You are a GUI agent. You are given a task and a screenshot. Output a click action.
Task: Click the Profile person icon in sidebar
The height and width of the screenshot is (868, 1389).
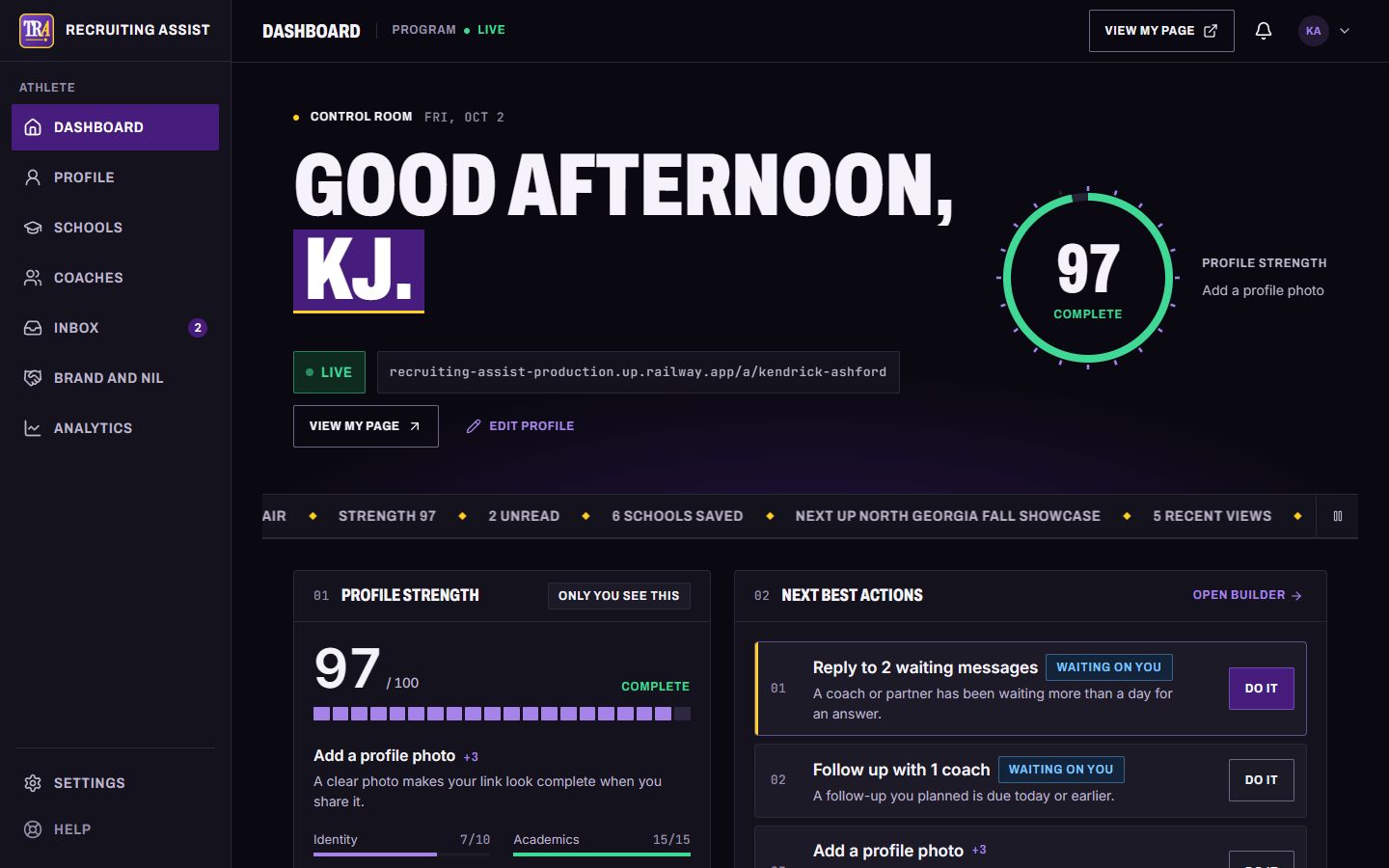(x=33, y=177)
